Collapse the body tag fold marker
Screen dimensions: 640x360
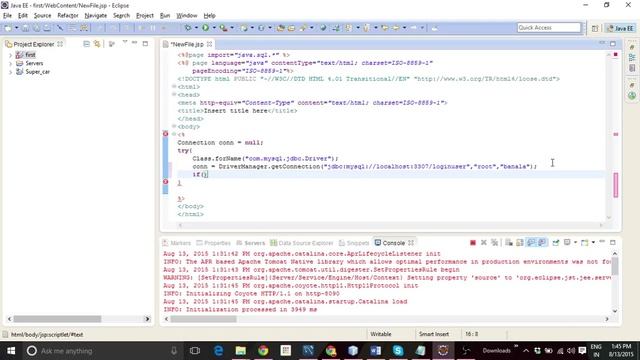pos(174,126)
